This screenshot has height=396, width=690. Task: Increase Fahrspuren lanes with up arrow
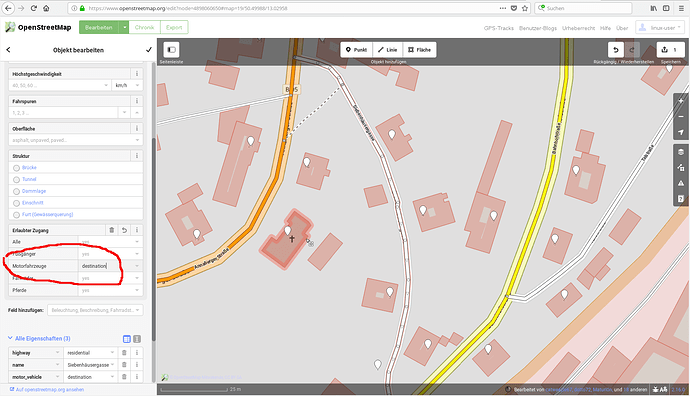coord(137,113)
